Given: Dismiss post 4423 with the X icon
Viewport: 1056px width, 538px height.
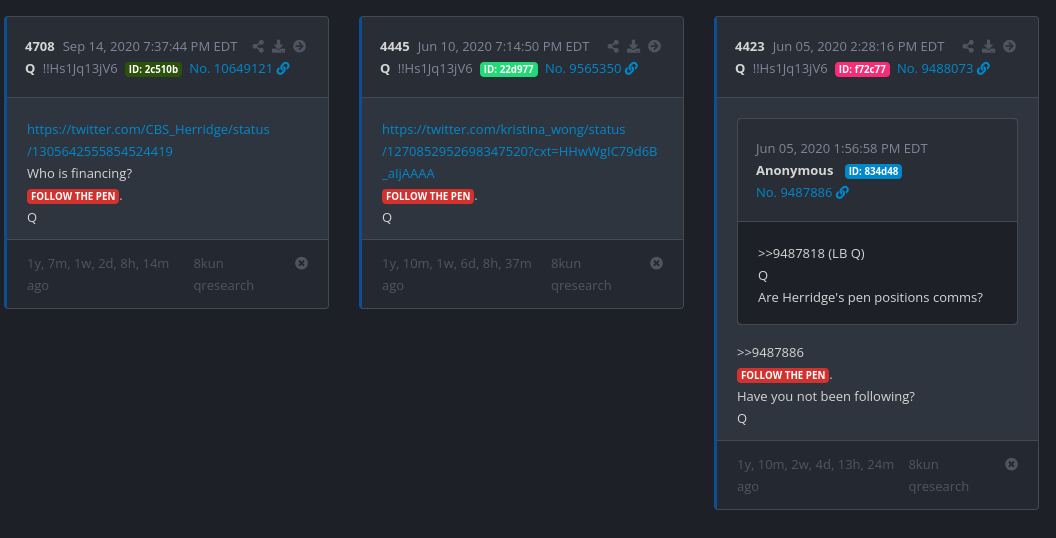Looking at the screenshot, I should [1012, 464].
